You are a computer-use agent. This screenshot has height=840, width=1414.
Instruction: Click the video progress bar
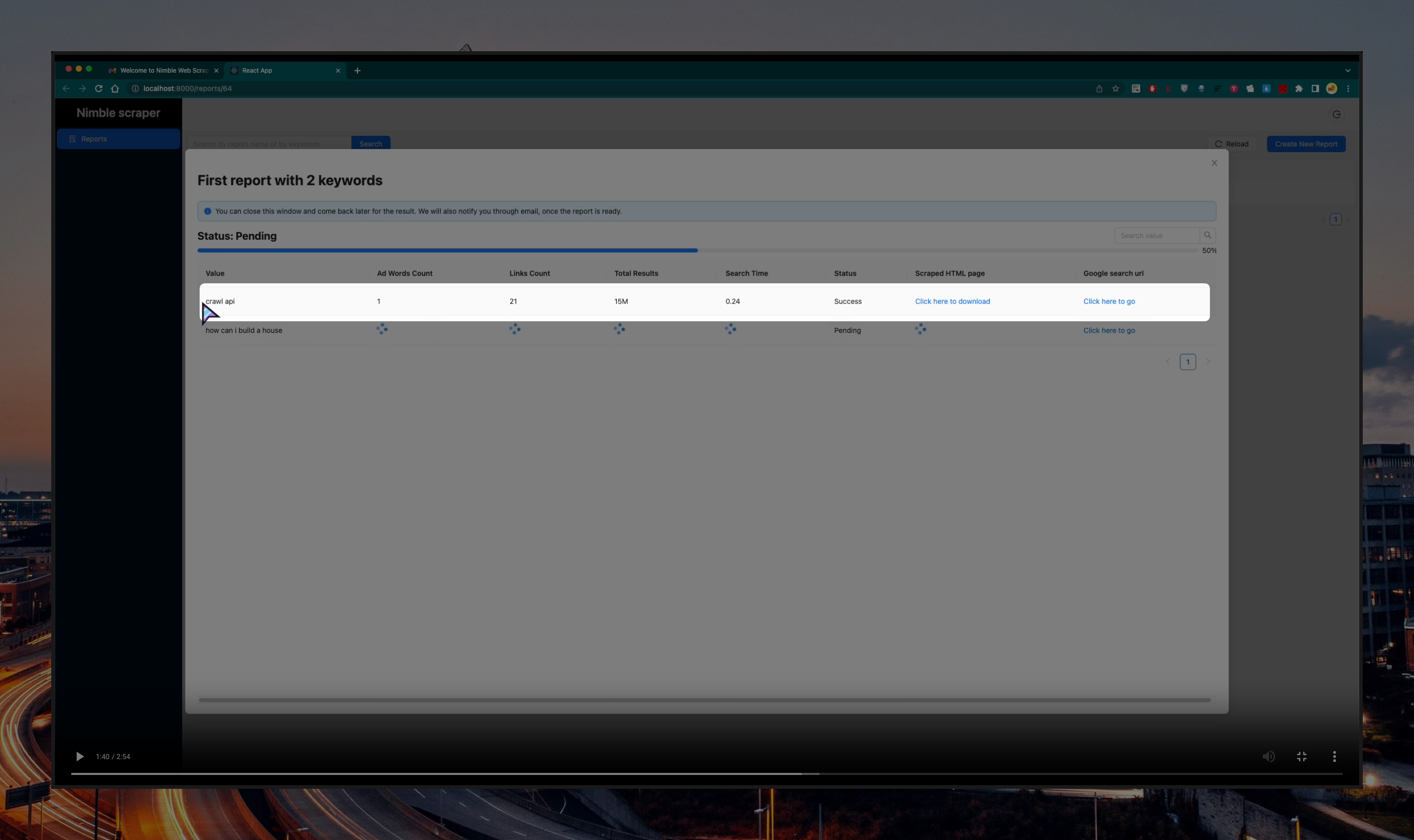(706, 773)
